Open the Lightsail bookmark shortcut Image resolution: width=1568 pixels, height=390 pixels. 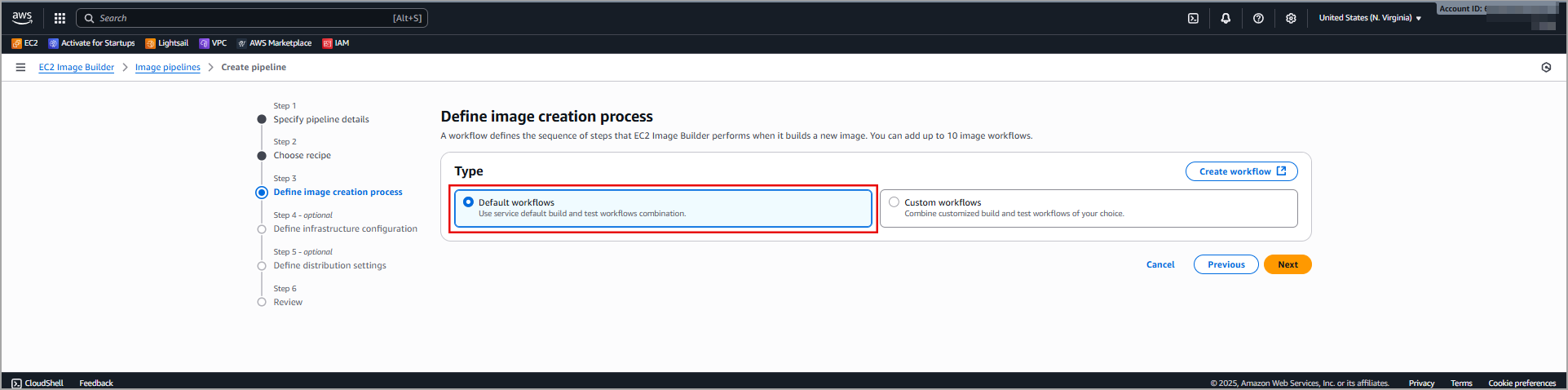(167, 43)
